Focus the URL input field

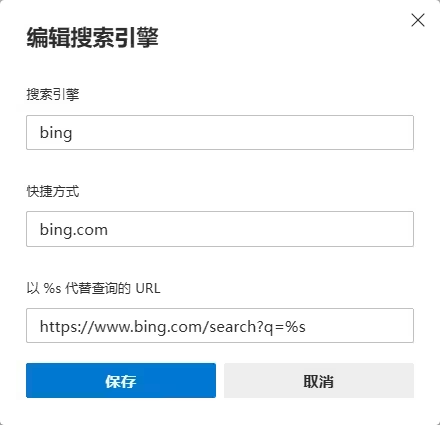220,326
